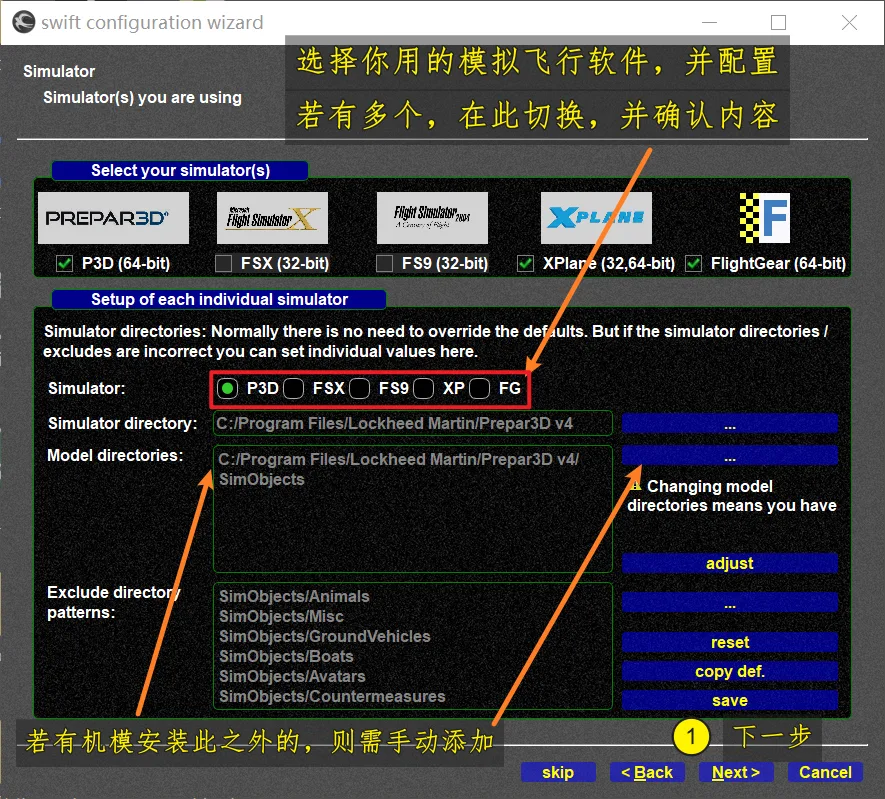Proceed with the Next > button
This screenshot has width=885, height=799.
point(735,772)
